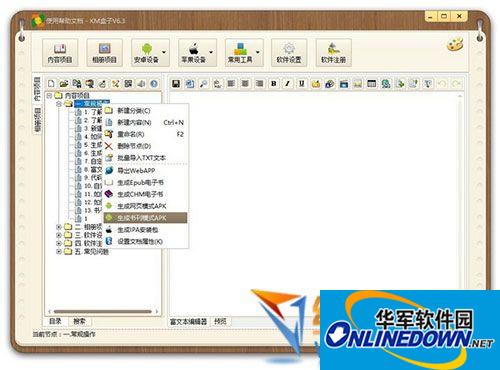Image resolution: width=500 pixels, height=370 pixels.
Task: Open the 内容项目 main toolbar button
Action: (x=60, y=53)
